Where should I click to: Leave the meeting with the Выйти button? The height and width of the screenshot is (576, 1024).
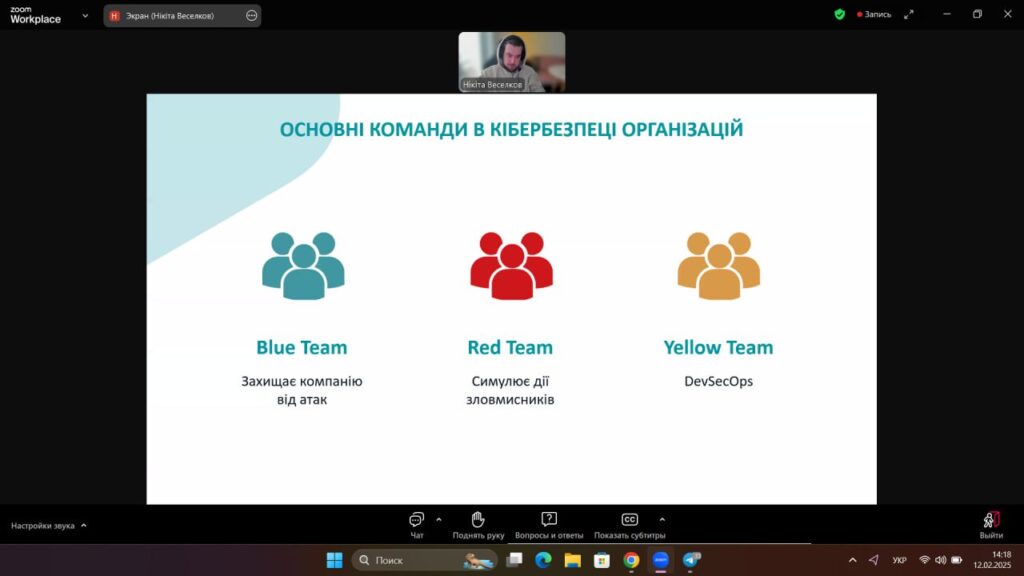(991, 524)
